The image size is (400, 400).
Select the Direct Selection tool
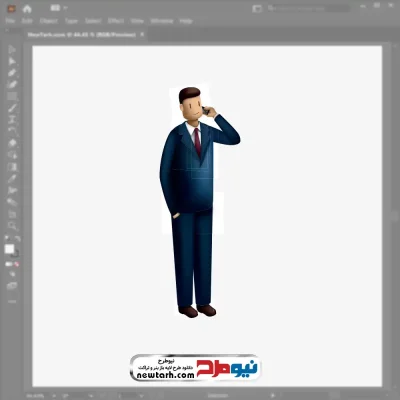12,61
